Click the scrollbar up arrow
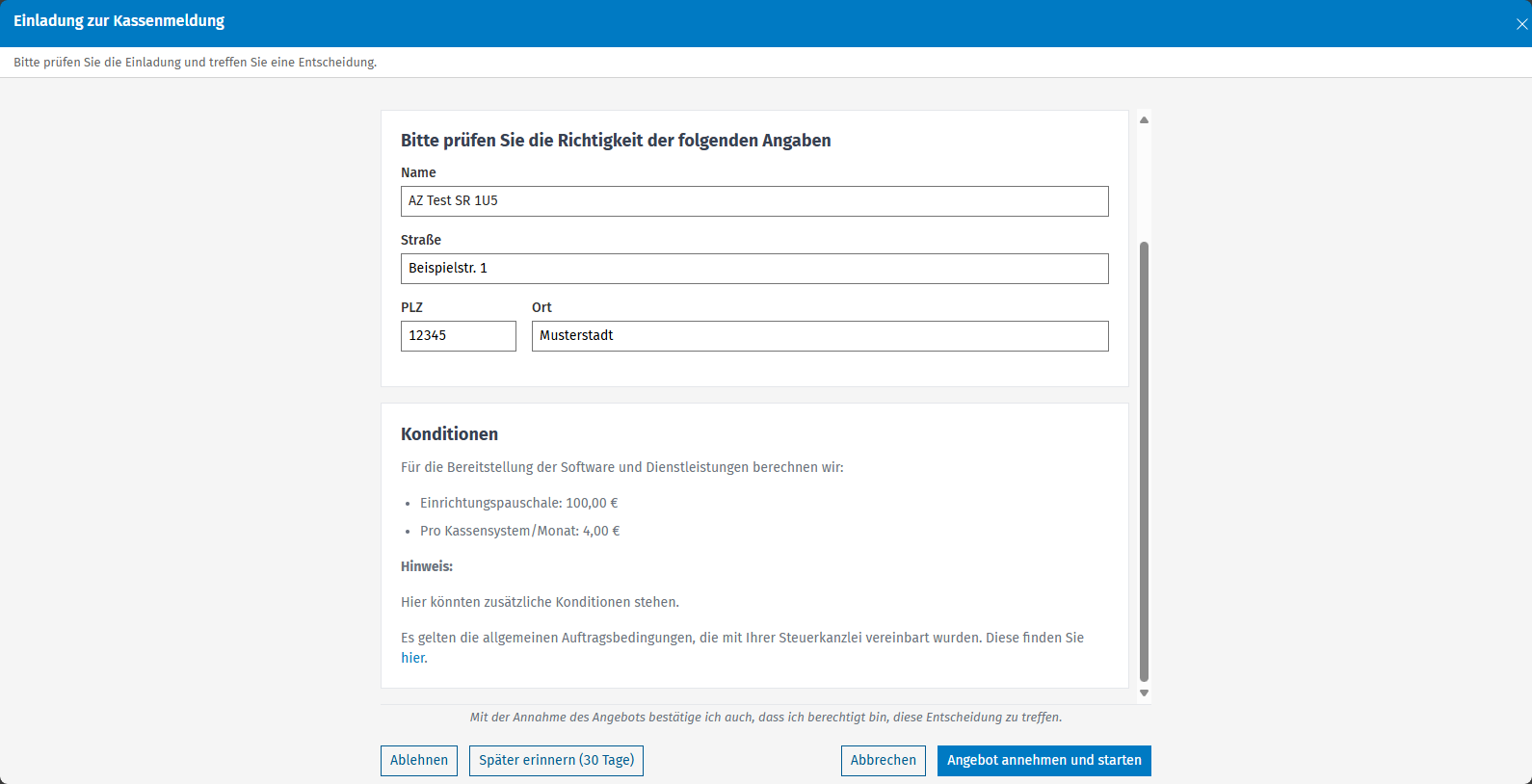 [1144, 120]
